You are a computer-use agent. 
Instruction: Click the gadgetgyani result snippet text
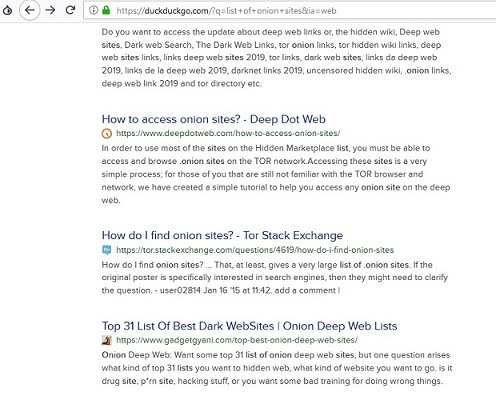[x=277, y=368]
